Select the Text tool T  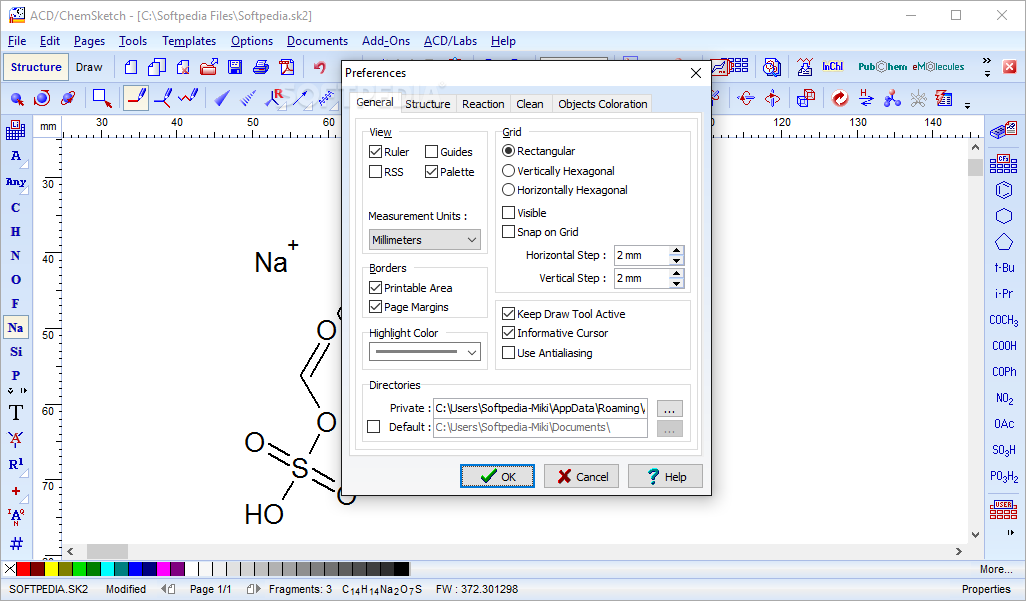click(16, 412)
